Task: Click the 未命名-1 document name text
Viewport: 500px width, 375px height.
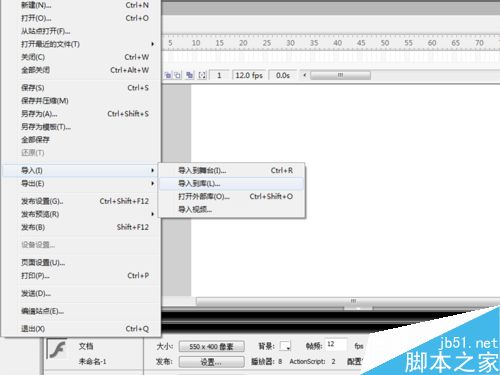Action: (x=92, y=361)
